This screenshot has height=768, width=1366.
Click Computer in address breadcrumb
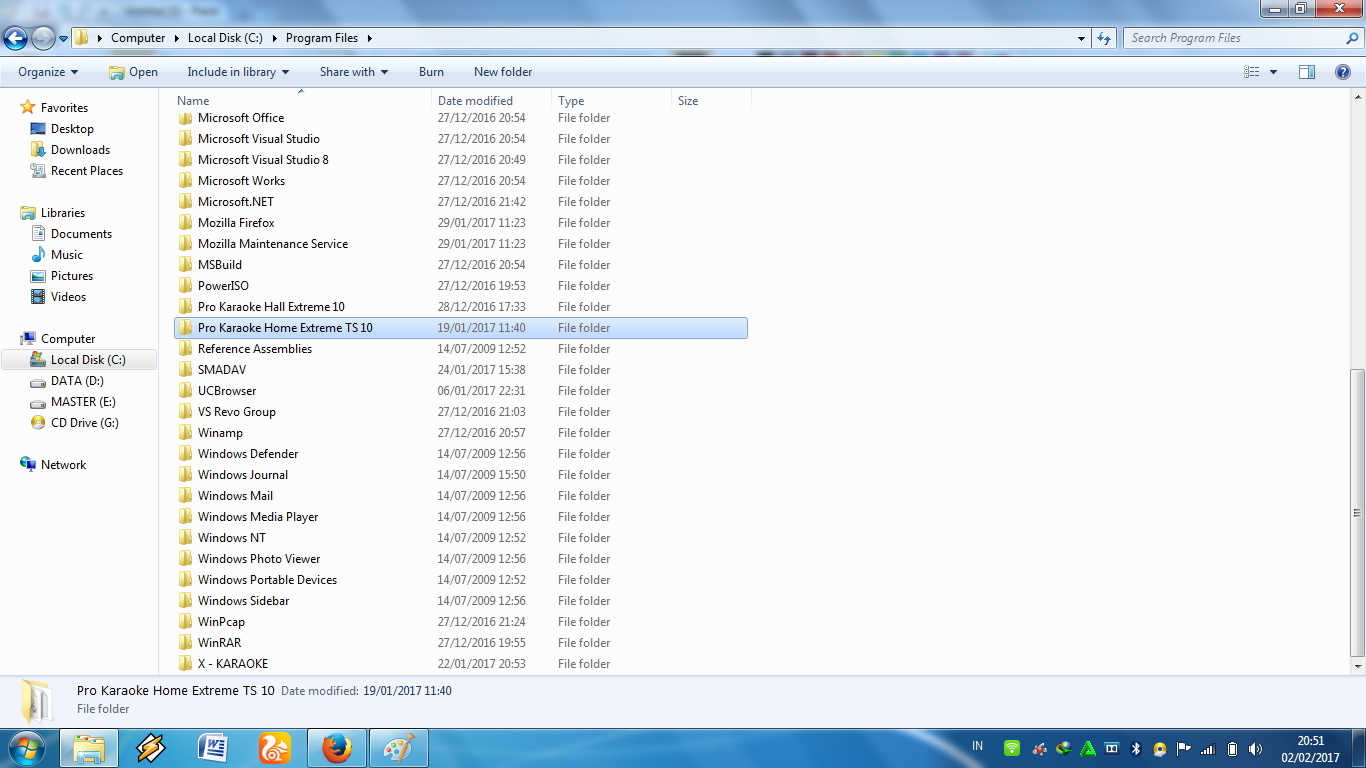tap(138, 38)
